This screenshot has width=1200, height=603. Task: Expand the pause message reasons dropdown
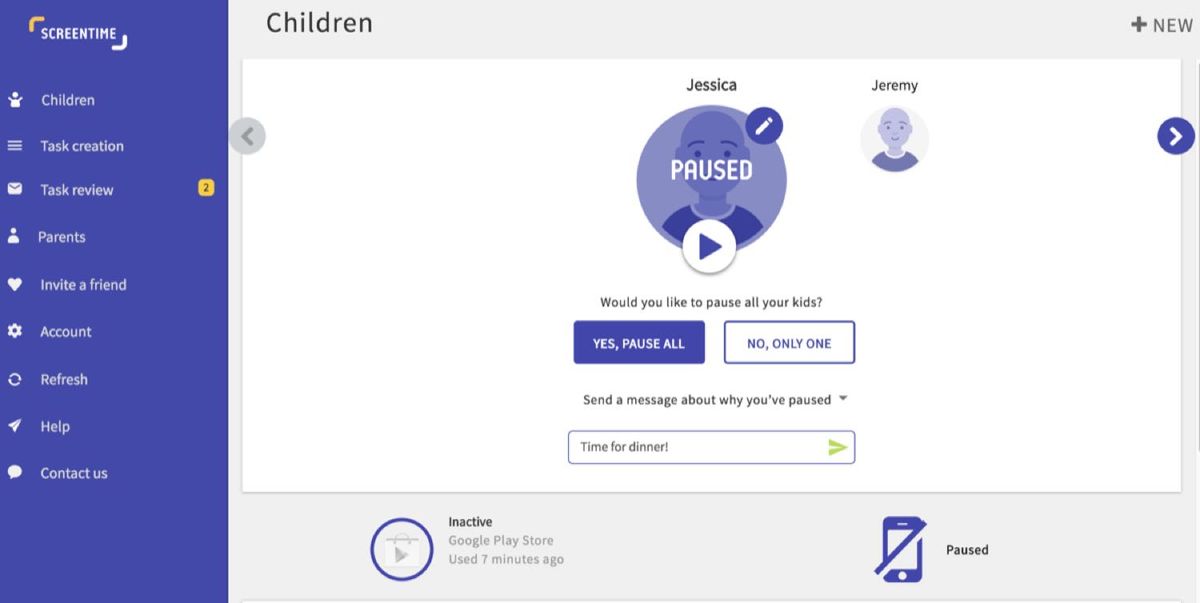[841, 399]
